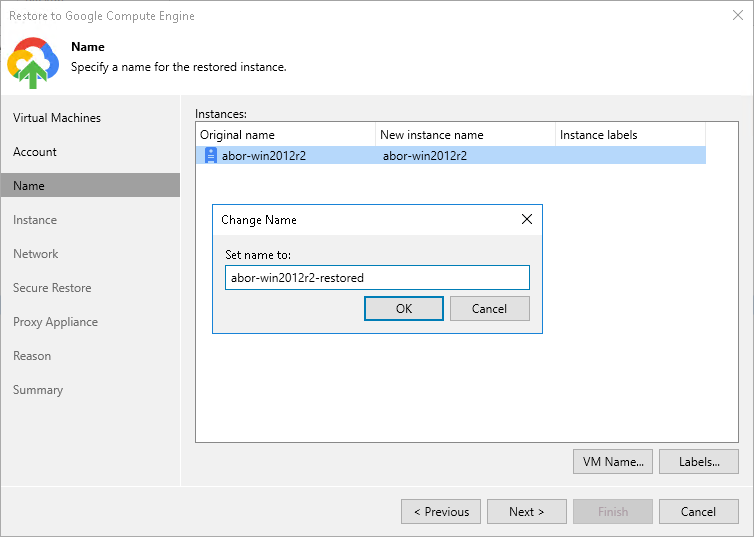The height and width of the screenshot is (537, 754).
Task: Sort by Original name column header
Action: coord(285,135)
